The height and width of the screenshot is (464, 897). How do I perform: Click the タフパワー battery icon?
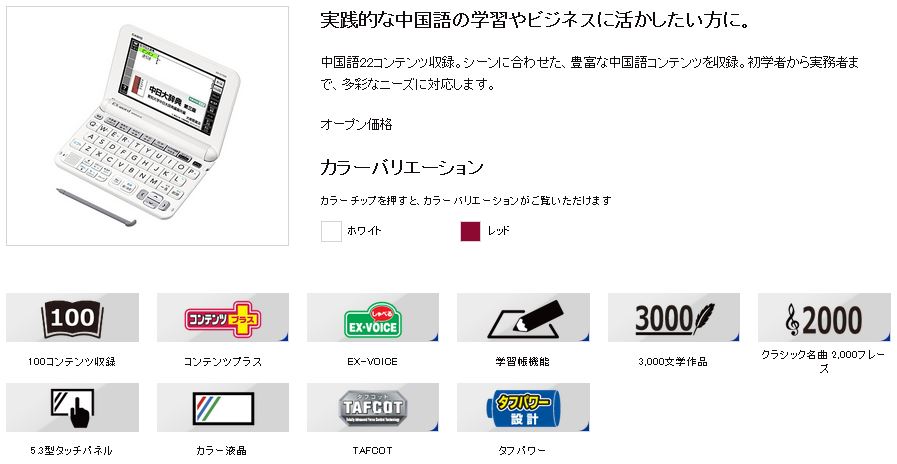tap(523, 407)
